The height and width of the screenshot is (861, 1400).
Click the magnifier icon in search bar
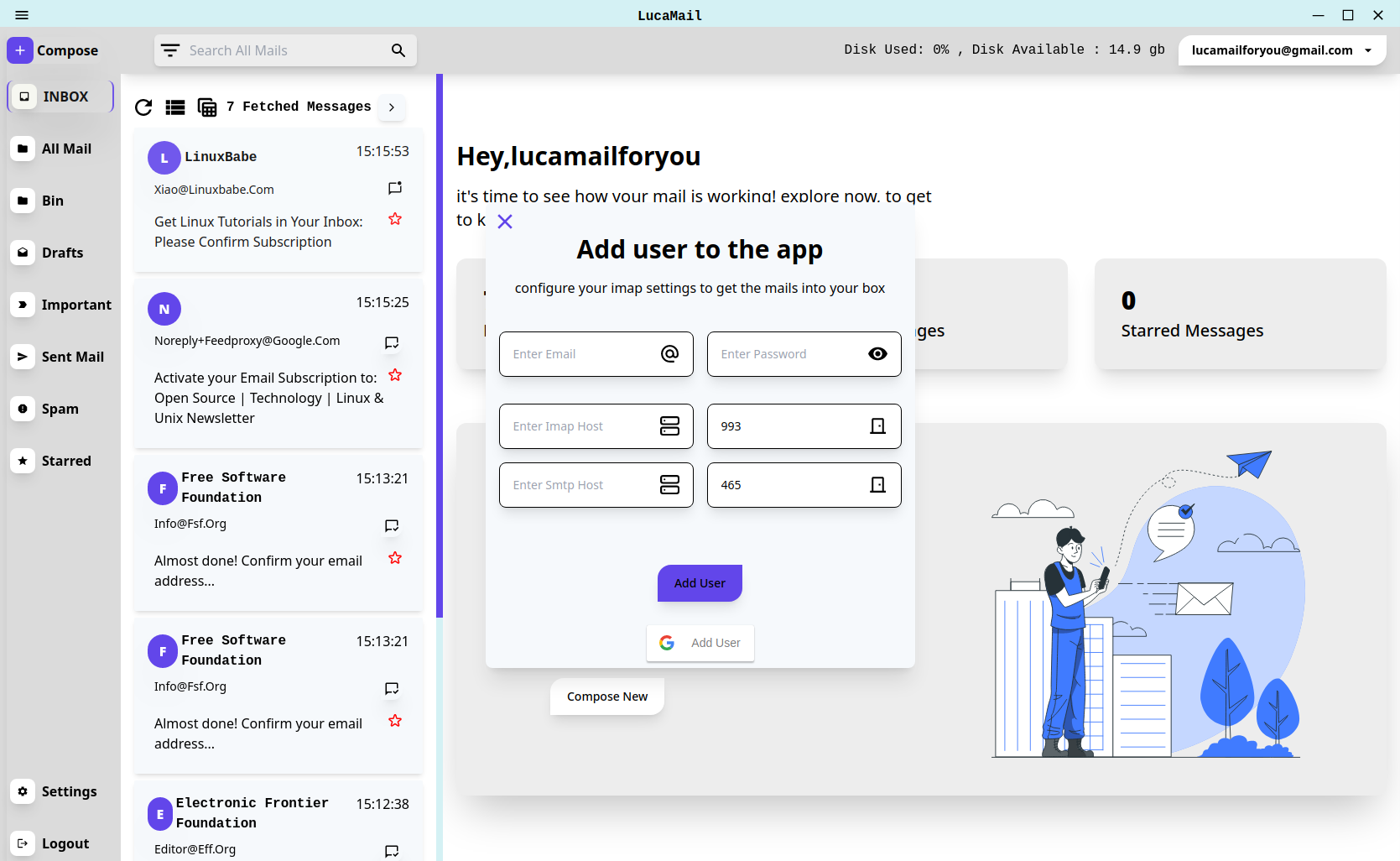point(398,50)
